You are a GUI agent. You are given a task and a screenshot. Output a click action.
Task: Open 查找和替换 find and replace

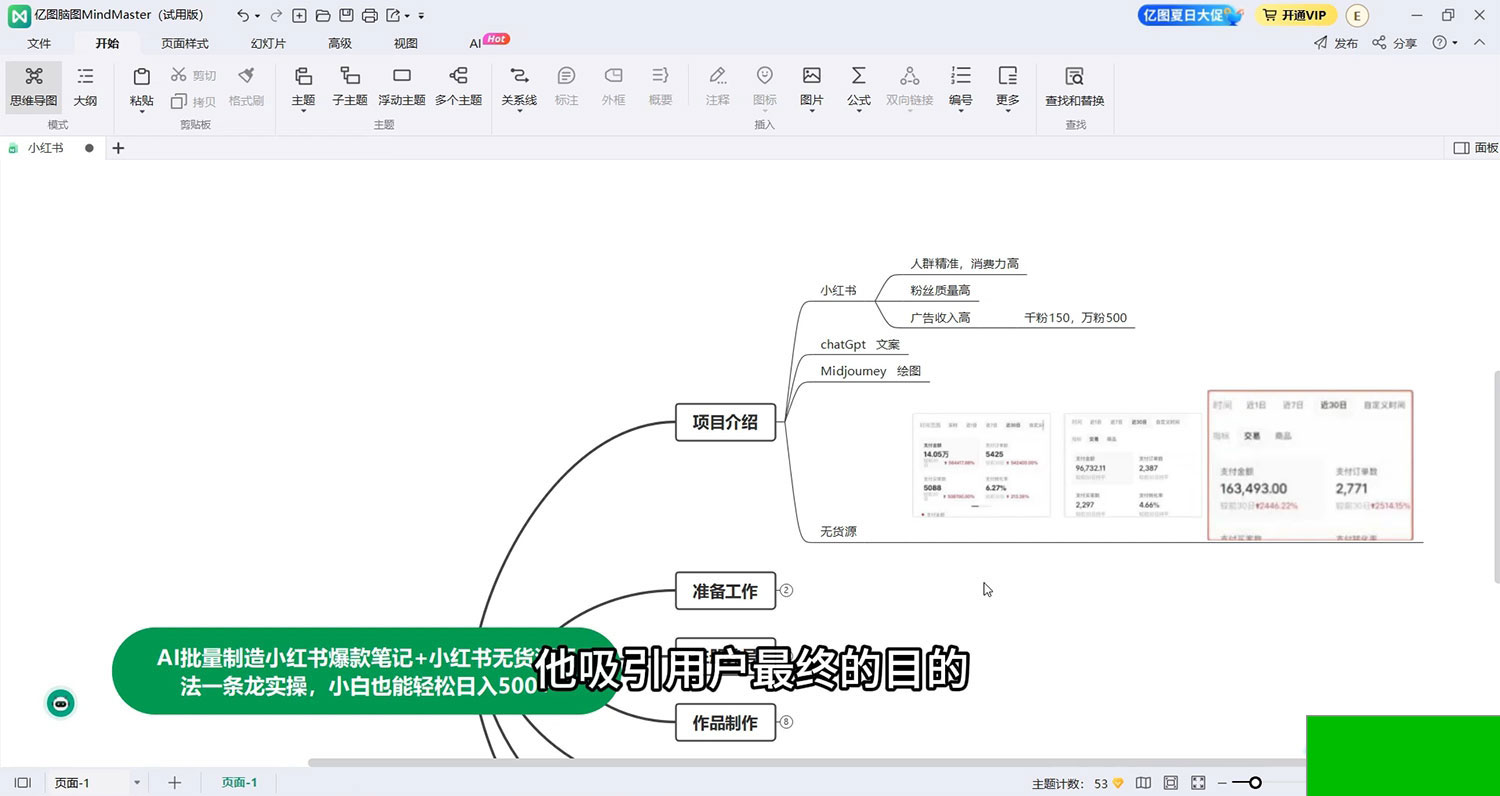(1074, 77)
